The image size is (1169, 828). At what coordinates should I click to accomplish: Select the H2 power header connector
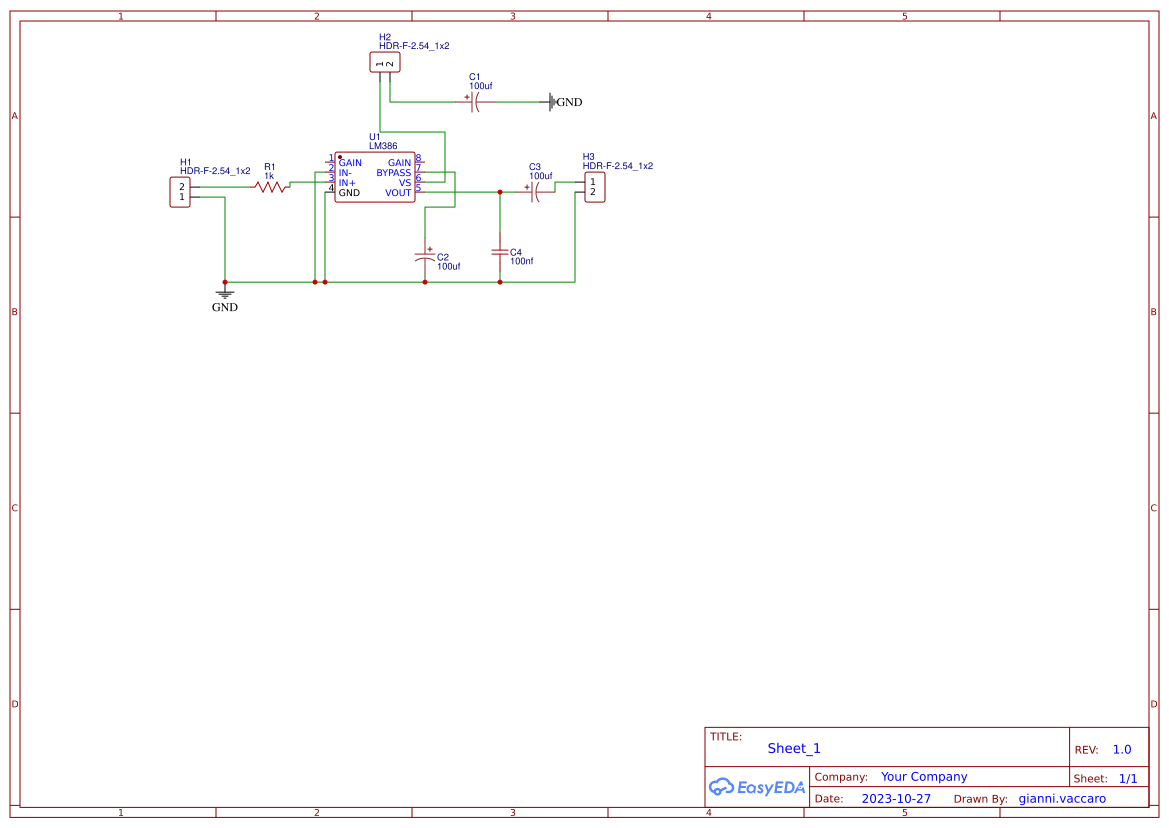coord(384,63)
